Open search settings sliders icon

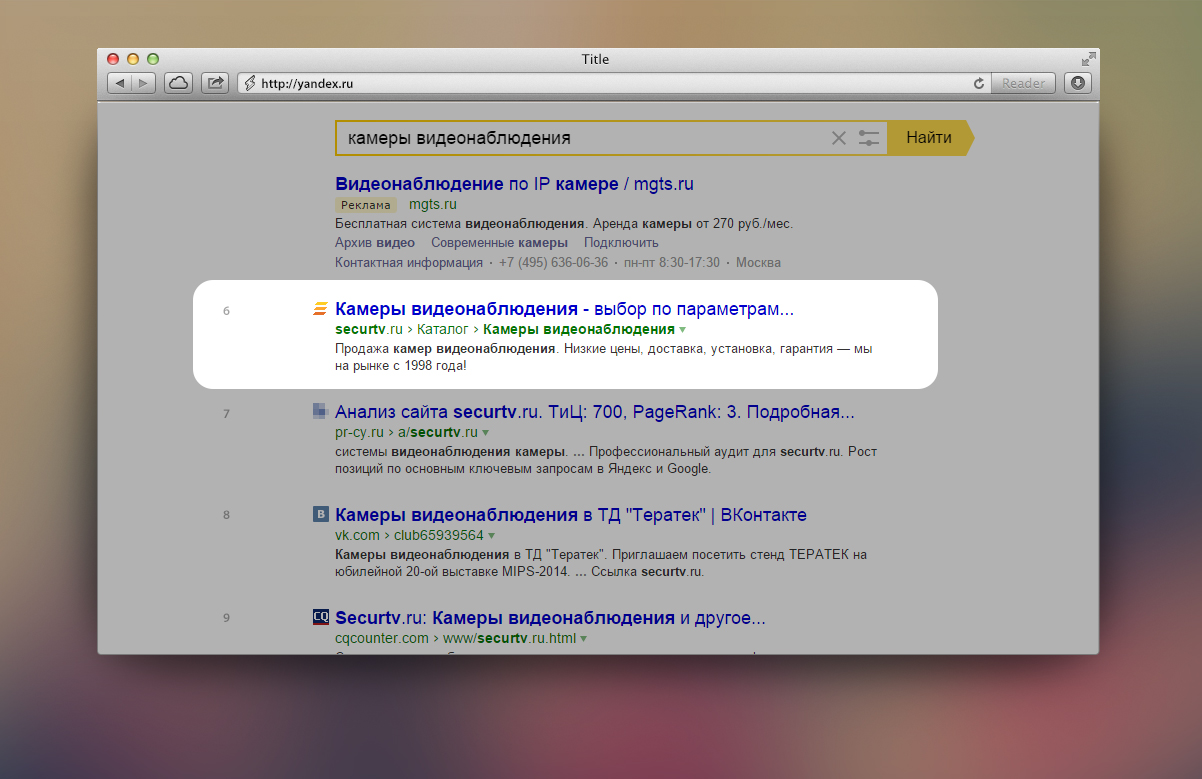coord(869,138)
